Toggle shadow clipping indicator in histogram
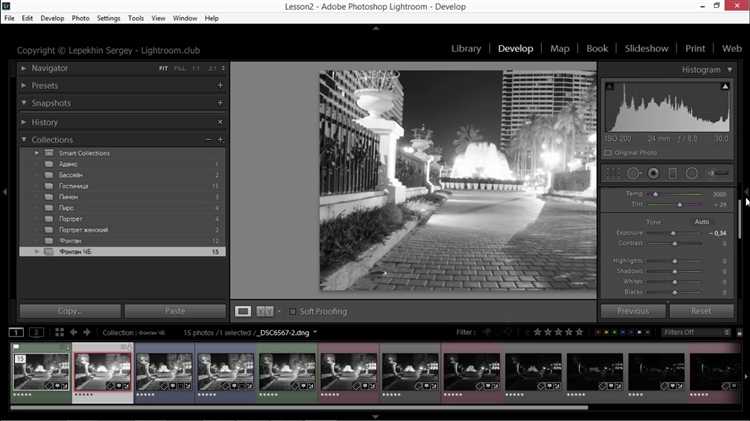Image resolution: width=750 pixels, height=421 pixels. click(x=609, y=88)
